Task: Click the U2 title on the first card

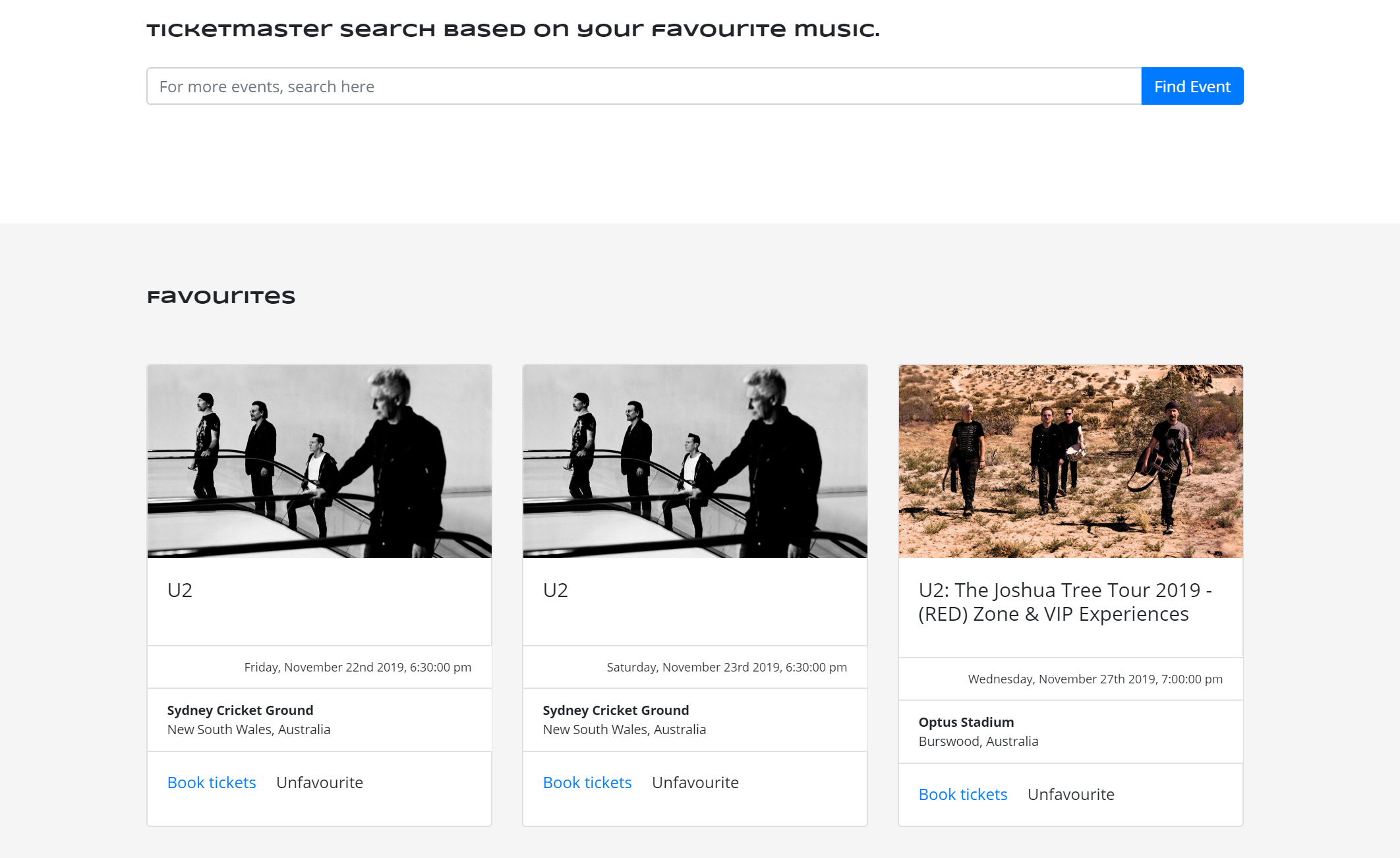Action: coord(180,590)
